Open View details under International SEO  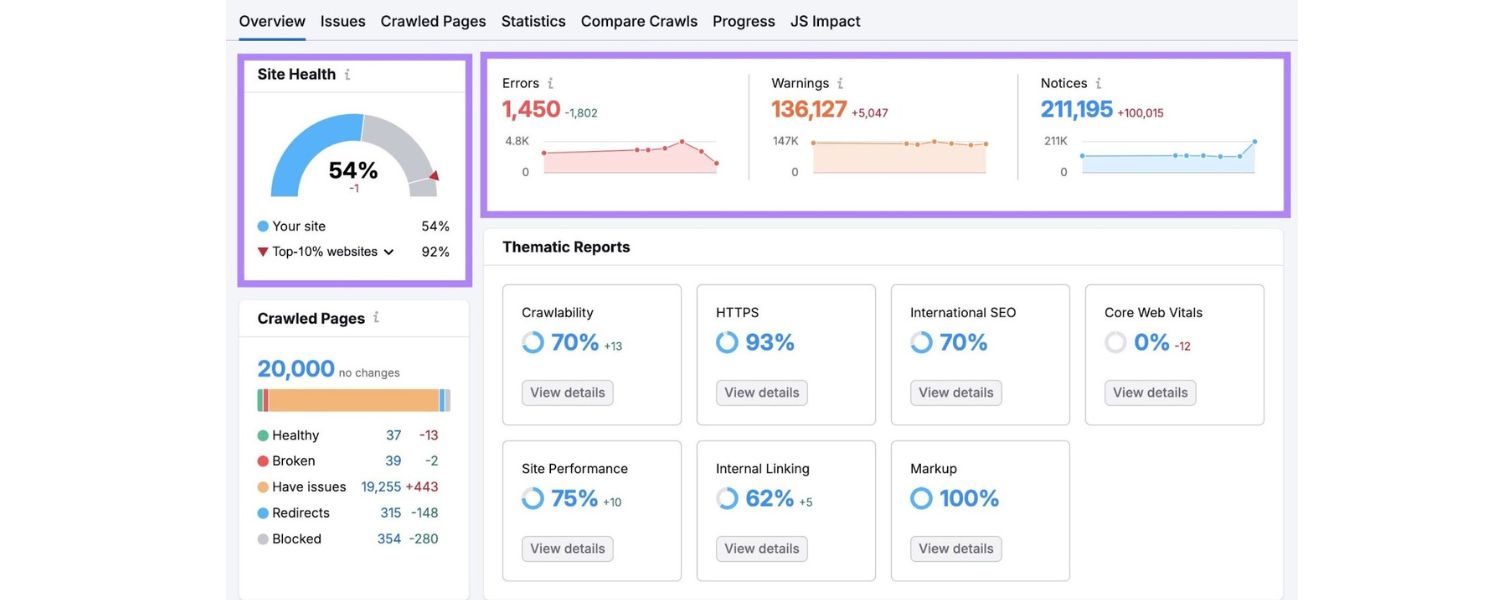956,393
